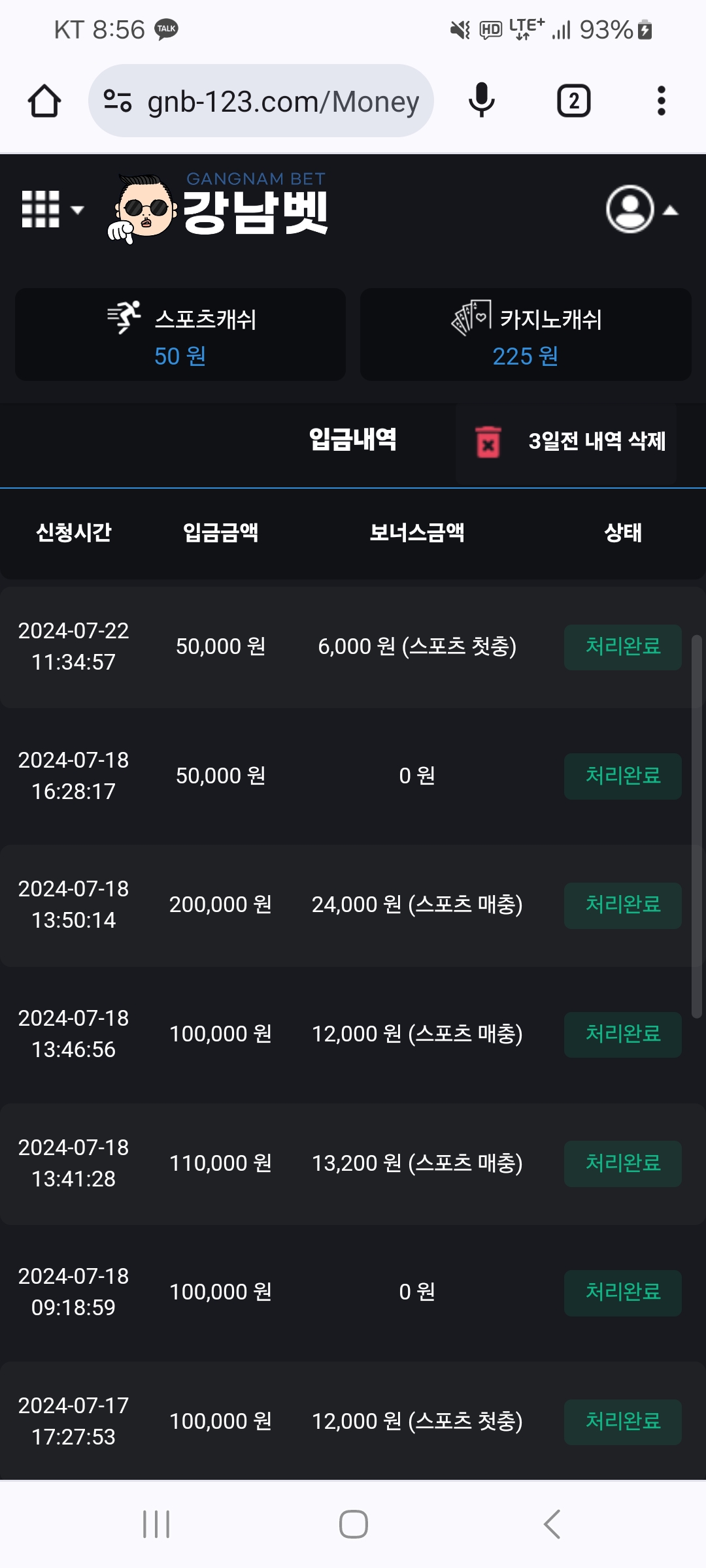Open the grid menu icon

41,209
